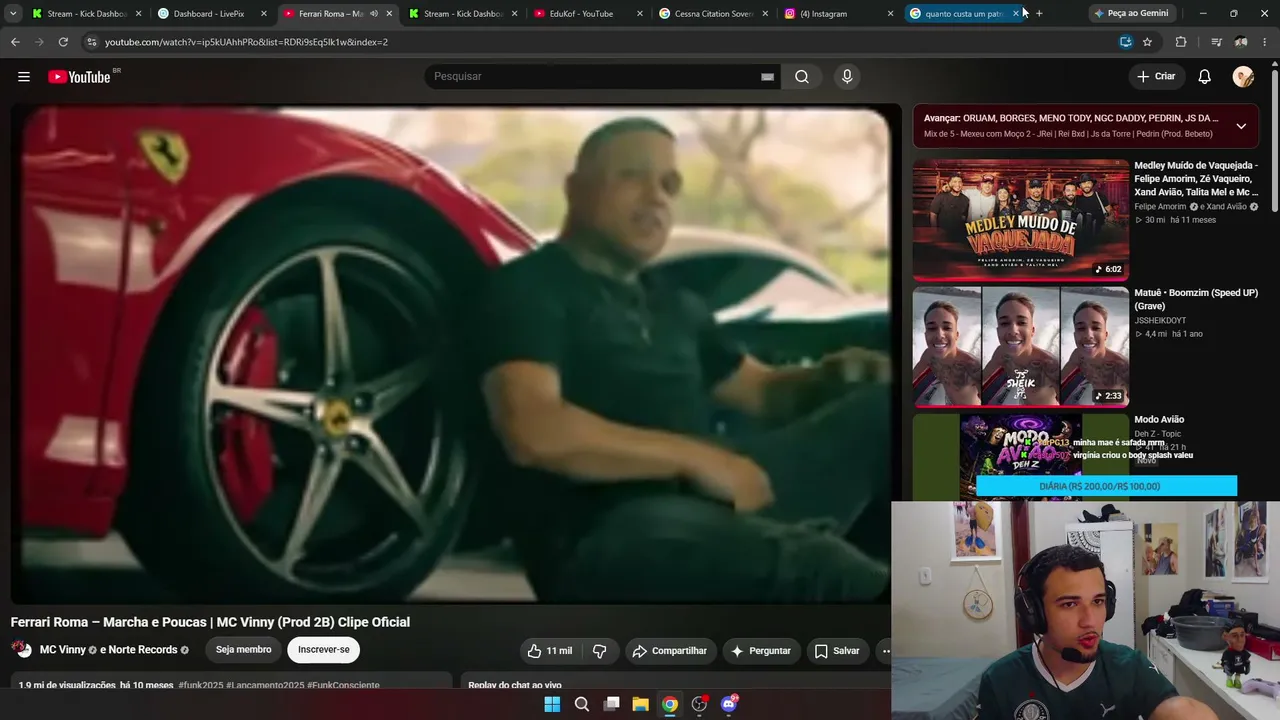1280x720 pixels.
Task: Open Task View on the taskbar
Action: coord(611,704)
